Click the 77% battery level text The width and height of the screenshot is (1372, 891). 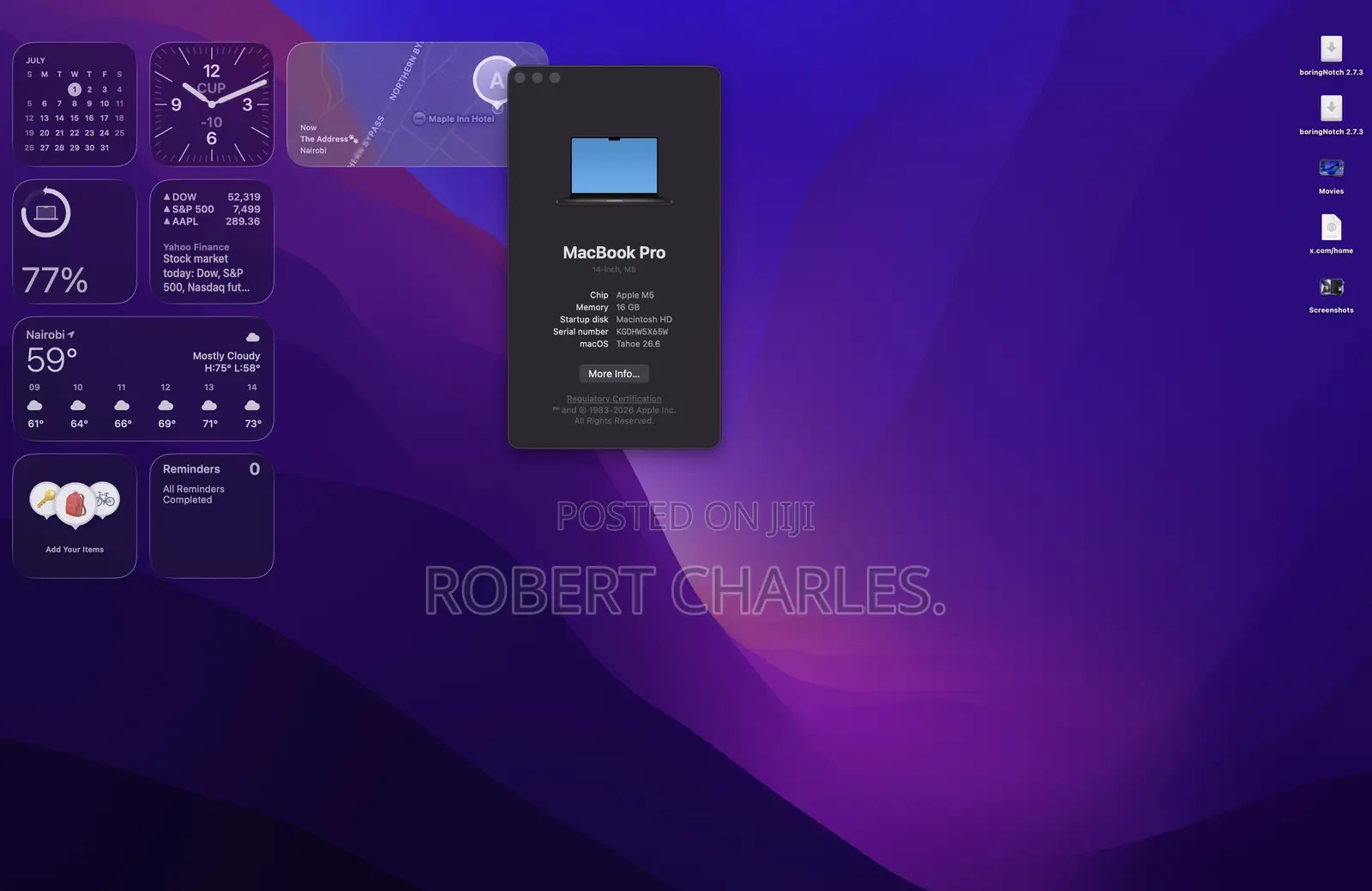click(55, 280)
